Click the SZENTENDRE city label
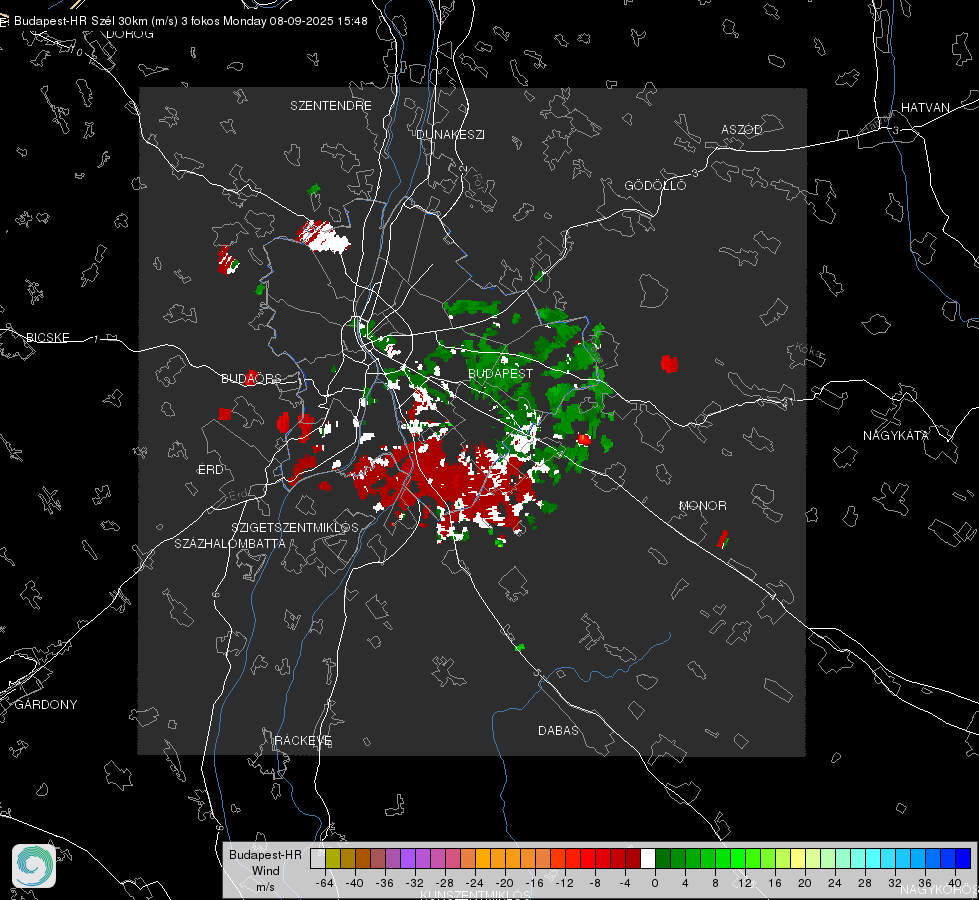This screenshot has width=979, height=900. click(331, 106)
